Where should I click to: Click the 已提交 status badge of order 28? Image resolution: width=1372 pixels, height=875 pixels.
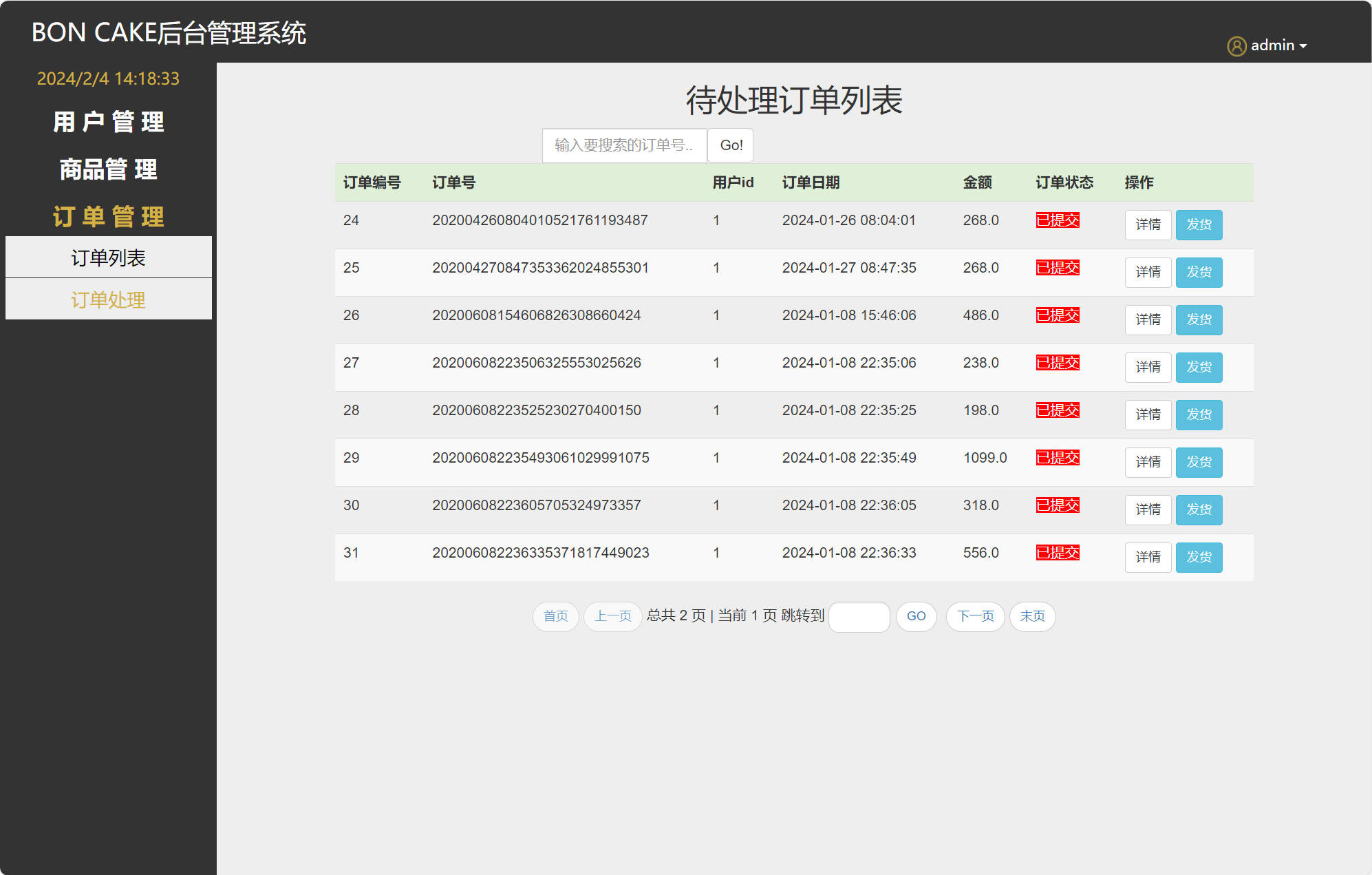point(1058,410)
